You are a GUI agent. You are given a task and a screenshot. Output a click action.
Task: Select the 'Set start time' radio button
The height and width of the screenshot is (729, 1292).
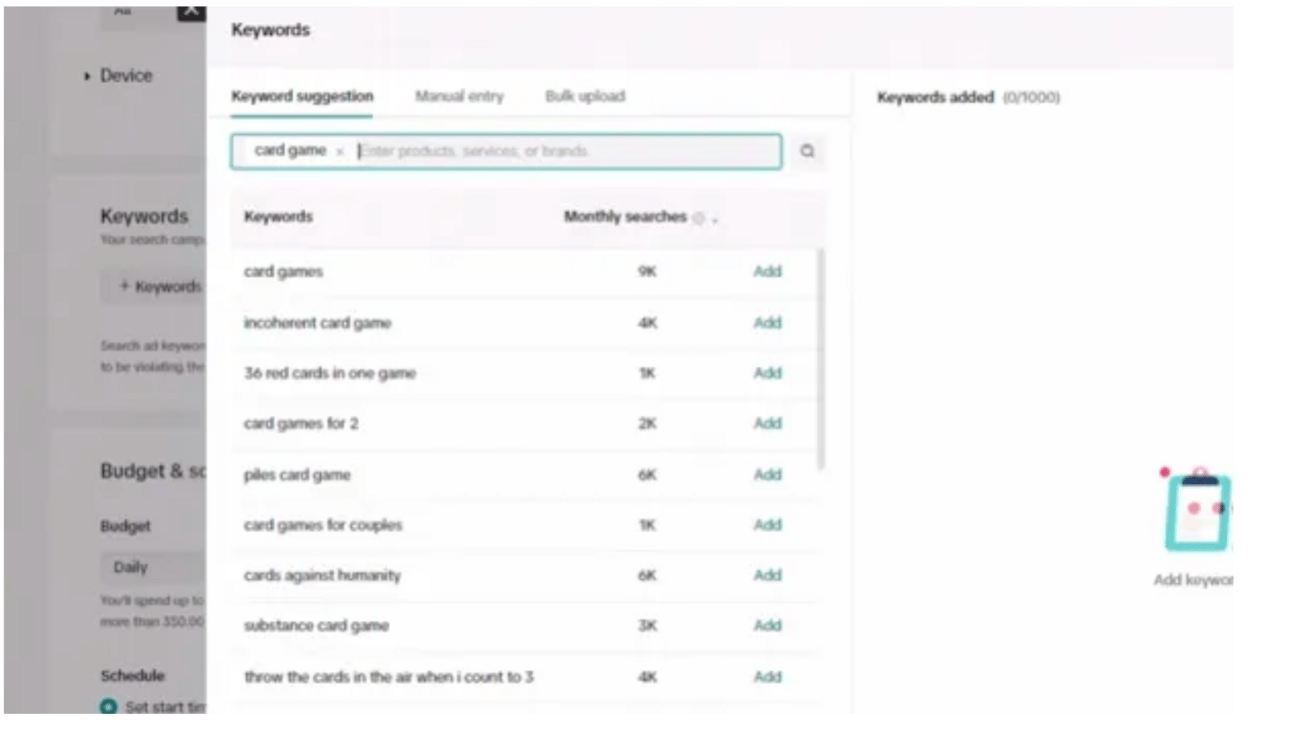click(108, 707)
